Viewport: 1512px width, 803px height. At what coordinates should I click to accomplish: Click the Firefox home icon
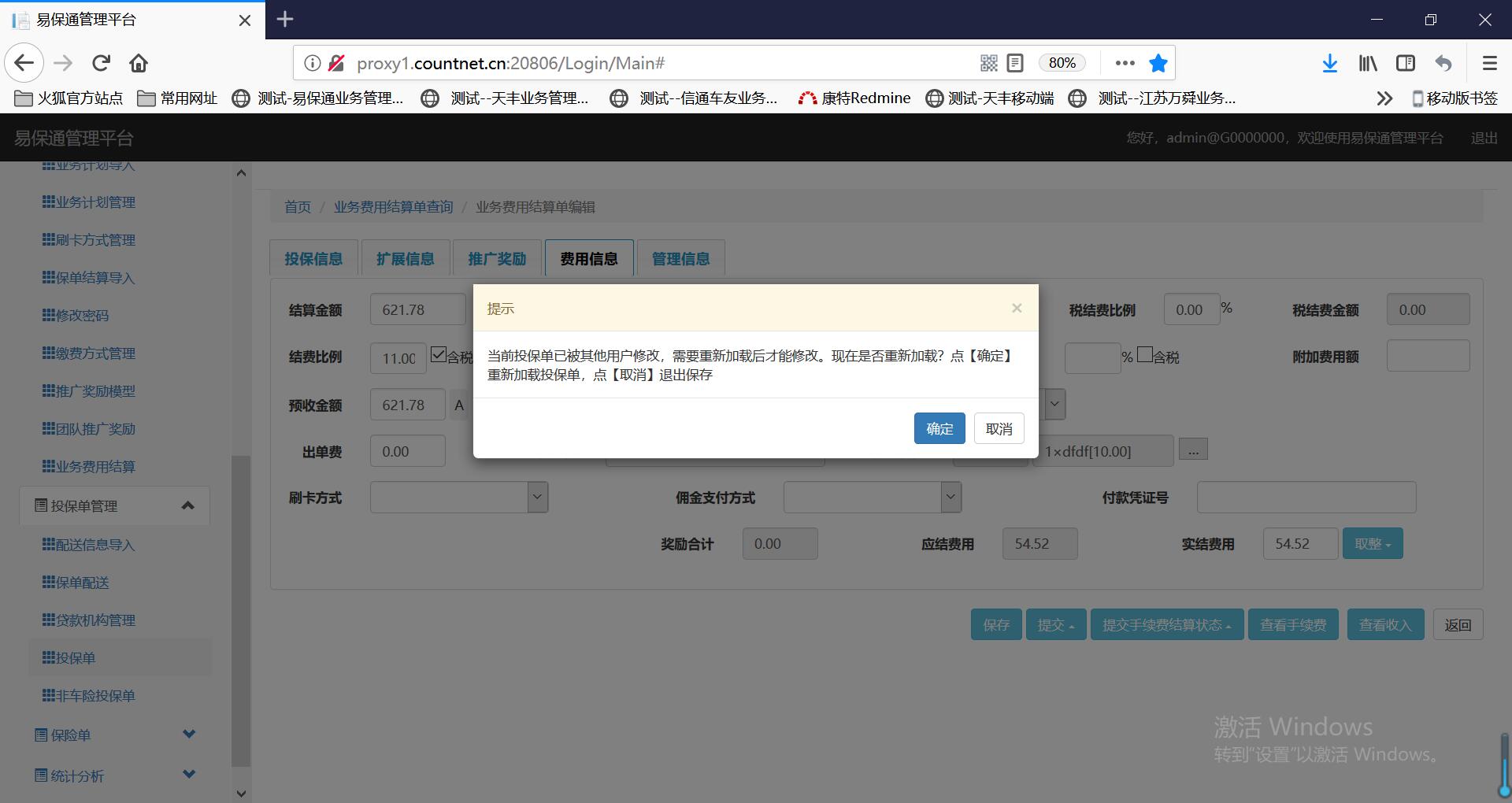(x=139, y=63)
